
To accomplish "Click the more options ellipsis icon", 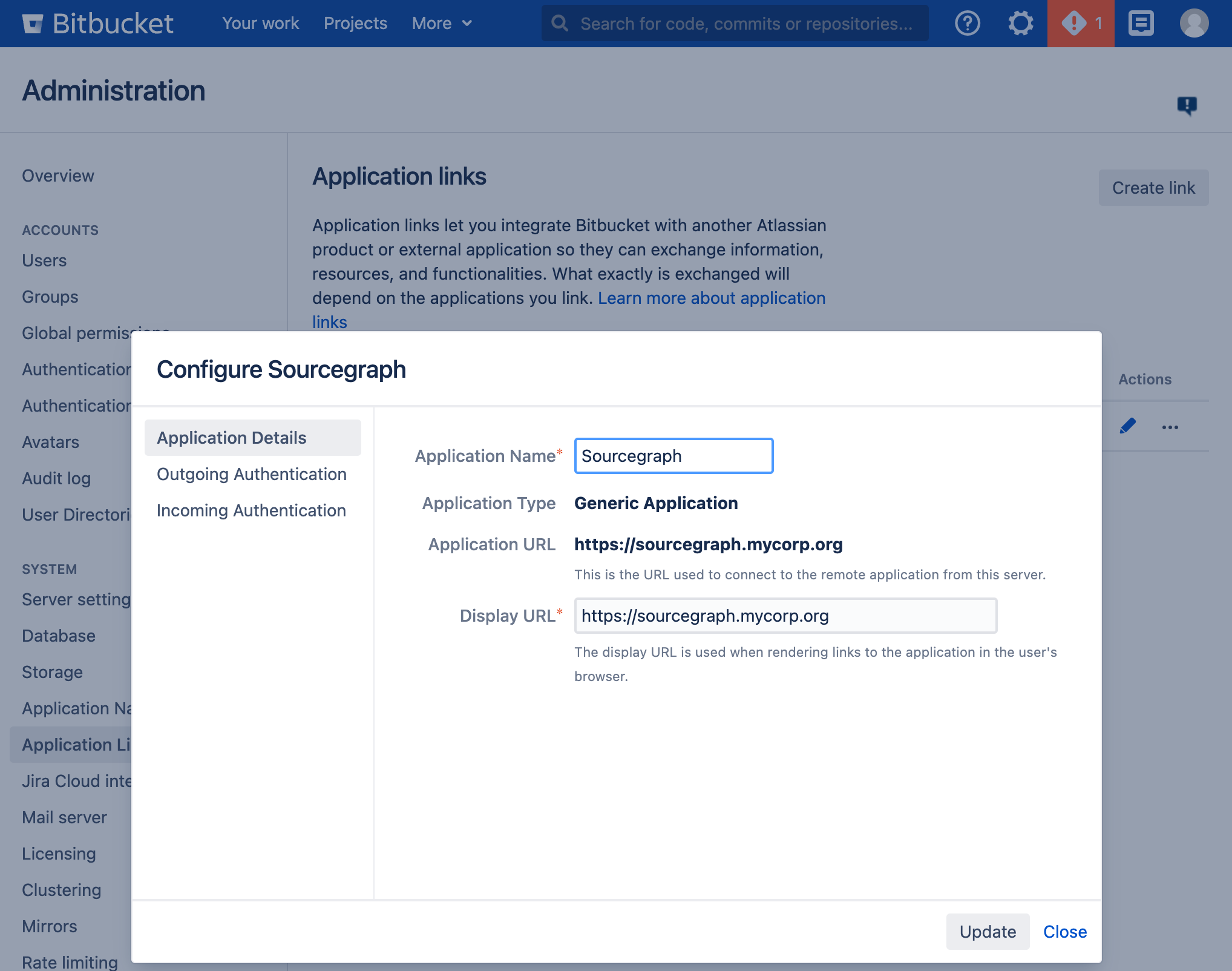I will pyautogui.click(x=1170, y=427).
